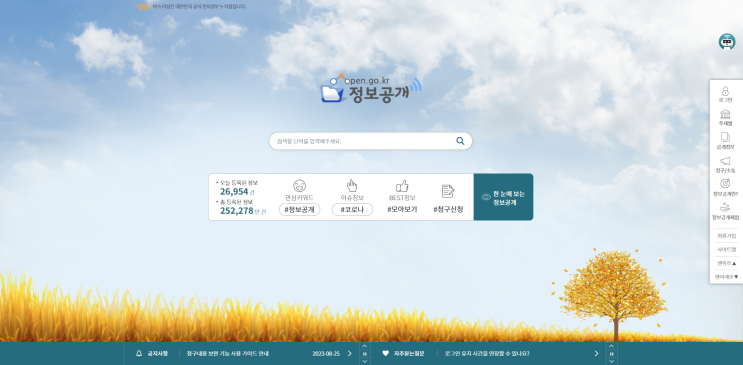Click the 2023-08-25 notice date
The height and width of the screenshot is (365, 743).
click(326, 354)
